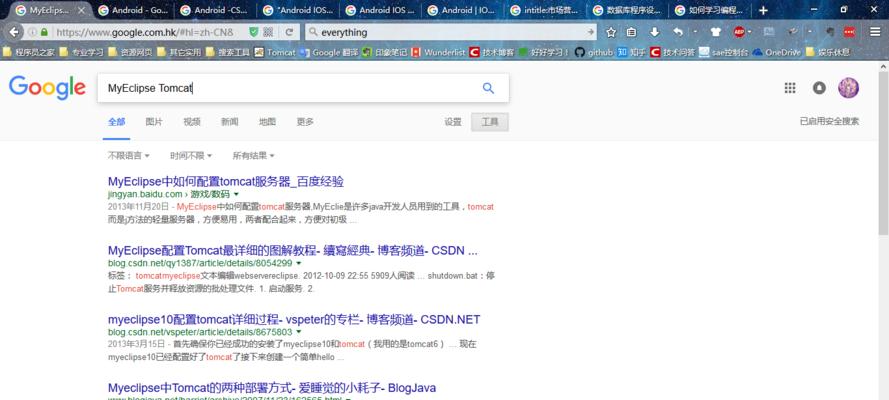
Task: Open the 不限语言 language filter dropdown
Action: tap(129, 155)
